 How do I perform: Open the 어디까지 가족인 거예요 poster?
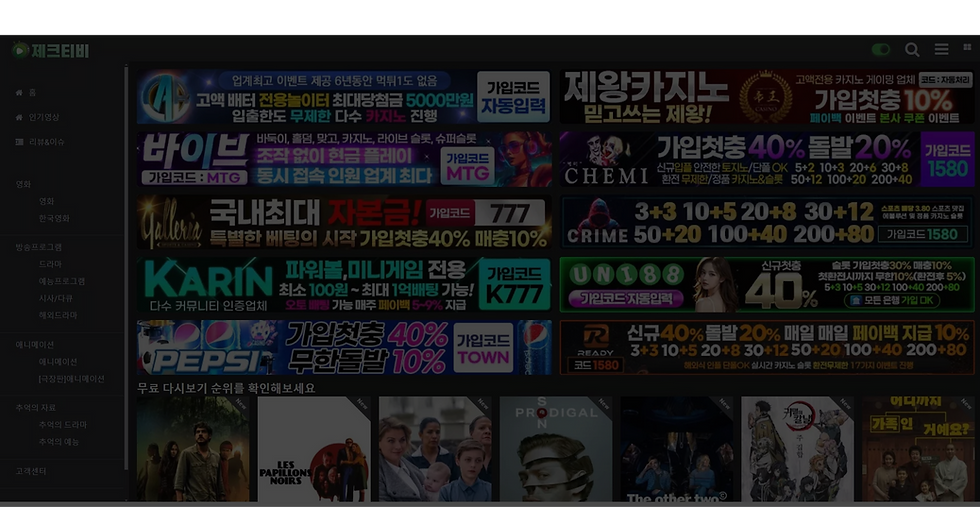coord(919,449)
